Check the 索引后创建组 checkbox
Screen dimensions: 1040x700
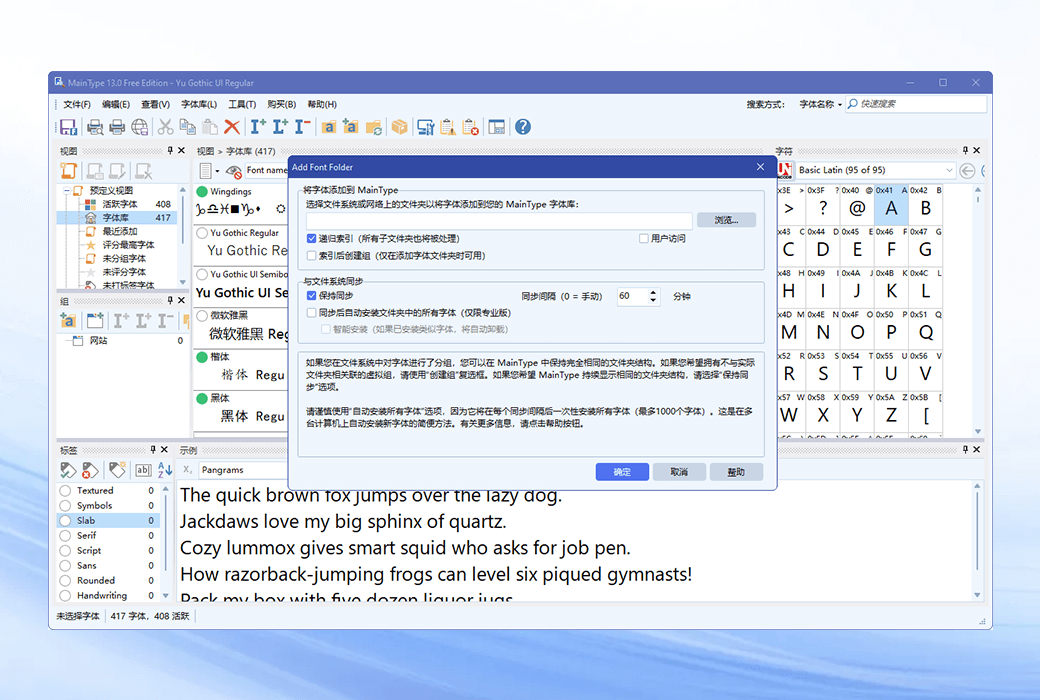[x=311, y=255]
